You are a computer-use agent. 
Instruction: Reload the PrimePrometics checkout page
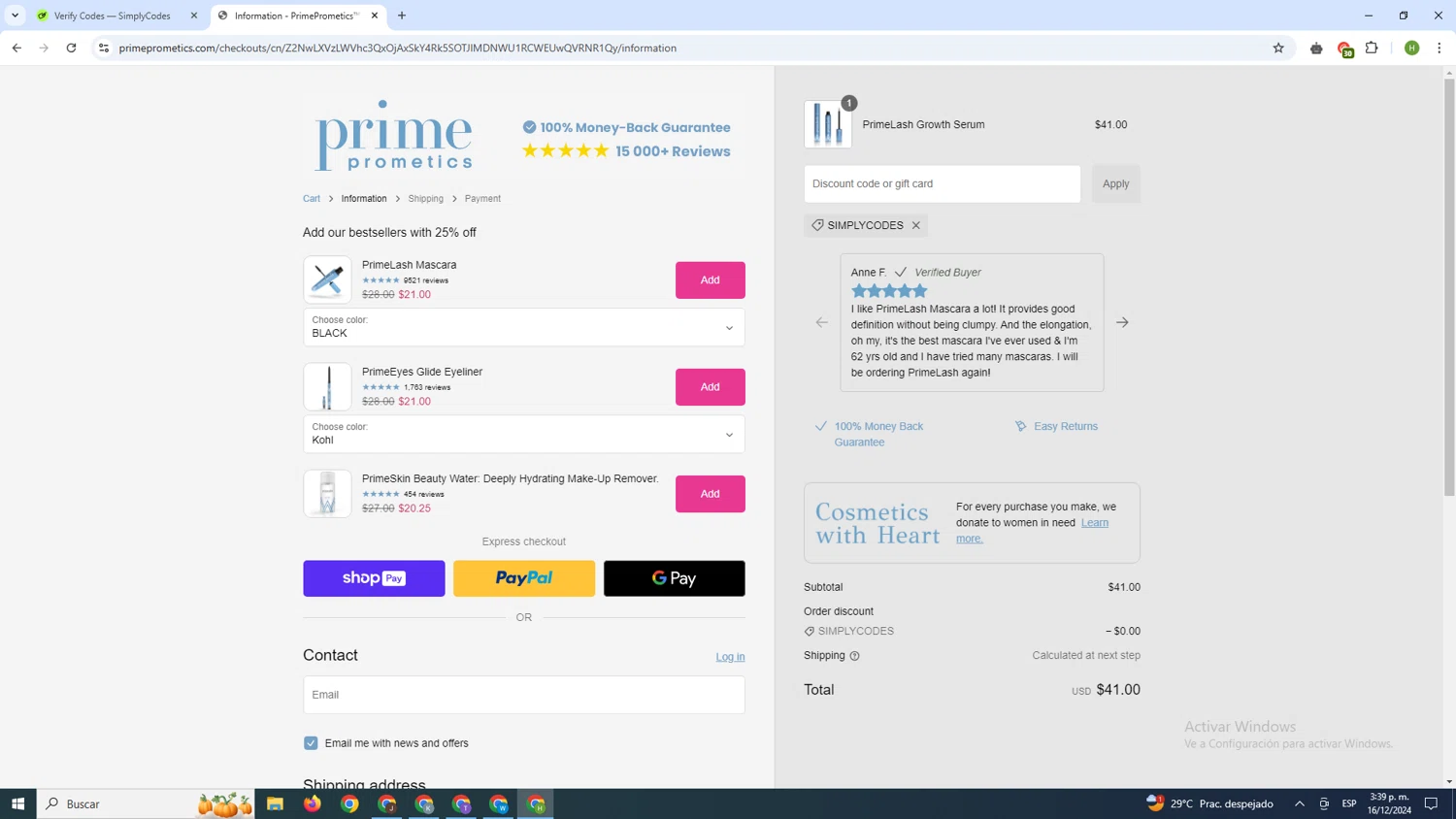click(71, 48)
